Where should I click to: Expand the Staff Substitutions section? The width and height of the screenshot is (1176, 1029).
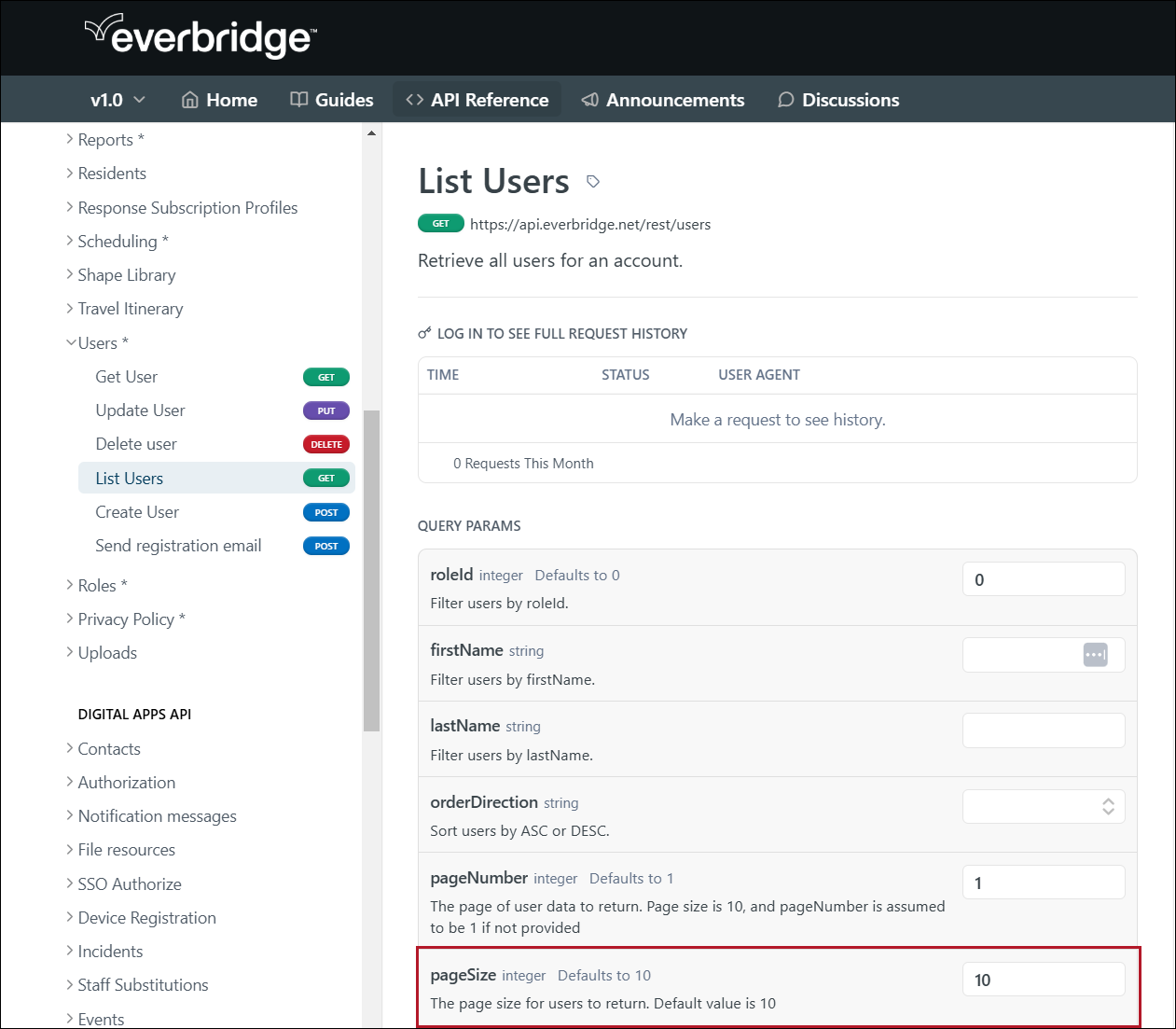coord(137,984)
